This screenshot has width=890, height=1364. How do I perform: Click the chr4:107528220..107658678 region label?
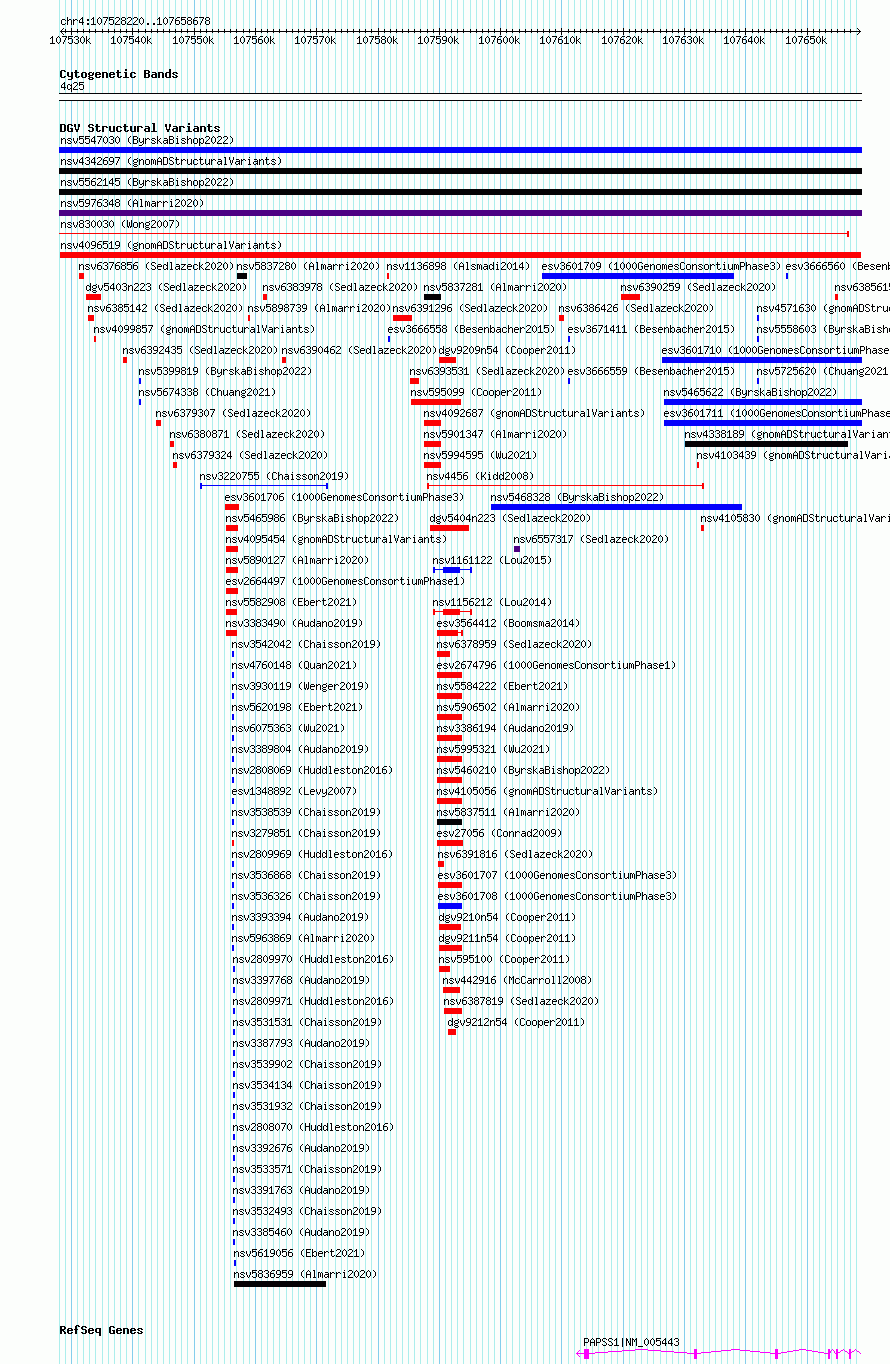[135, 21]
